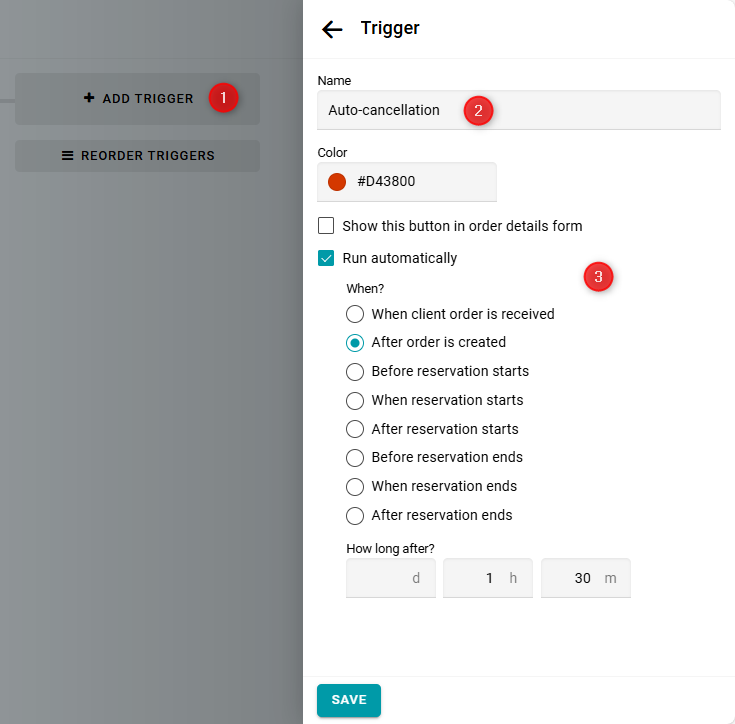Screen dimensions: 735x724
Task: Select When client order is received
Action: coord(355,314)
